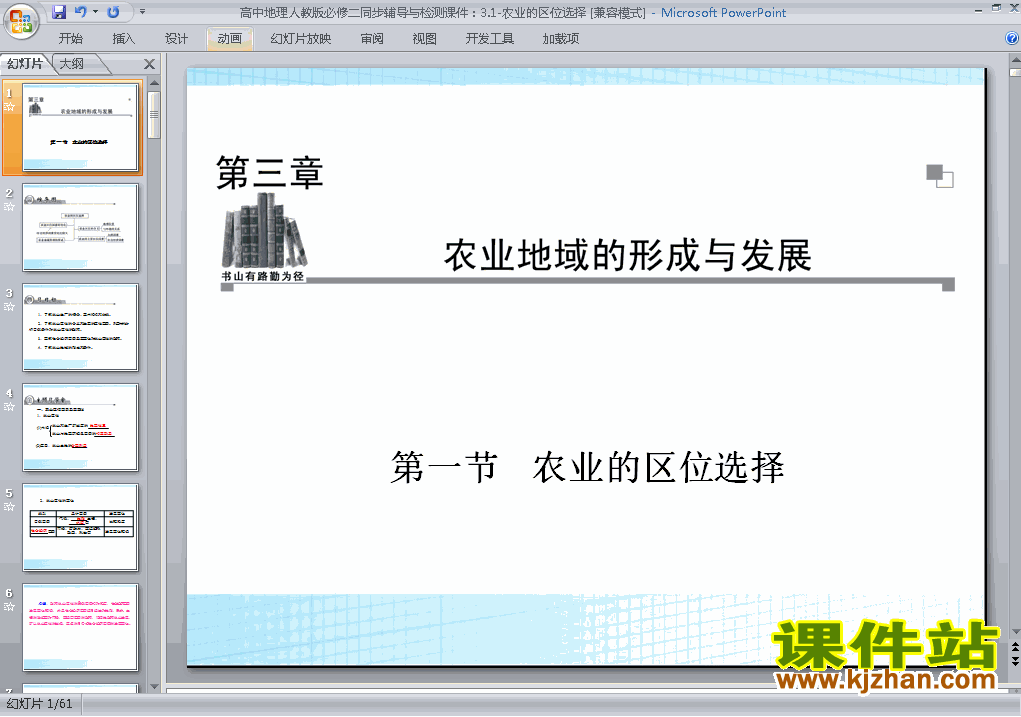Select slide 6 thumbnail with pink text
The width and height of the screenshot is (1021, 717).
pos(80,627)
